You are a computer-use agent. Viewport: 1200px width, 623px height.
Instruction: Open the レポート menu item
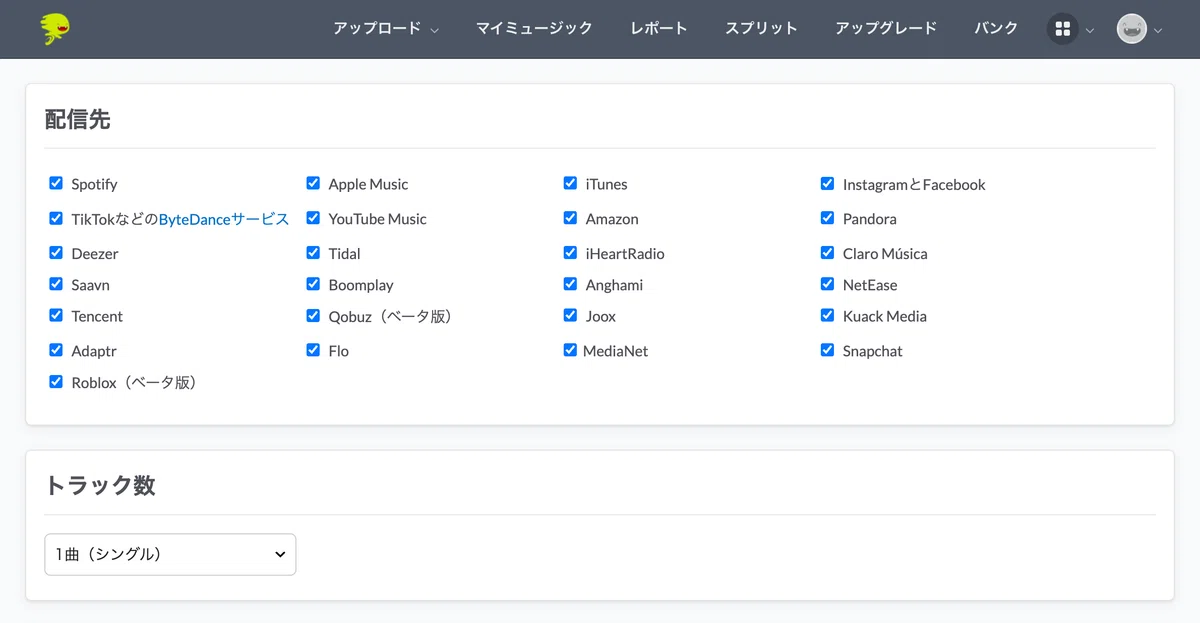coord(659,28)
